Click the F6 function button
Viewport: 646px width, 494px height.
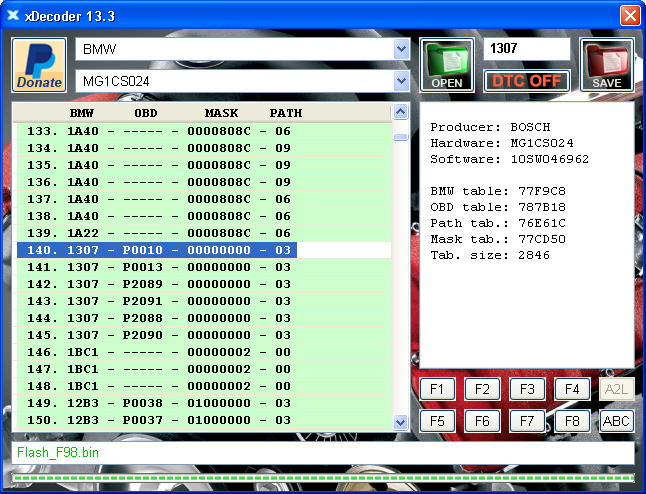[482, 421]
